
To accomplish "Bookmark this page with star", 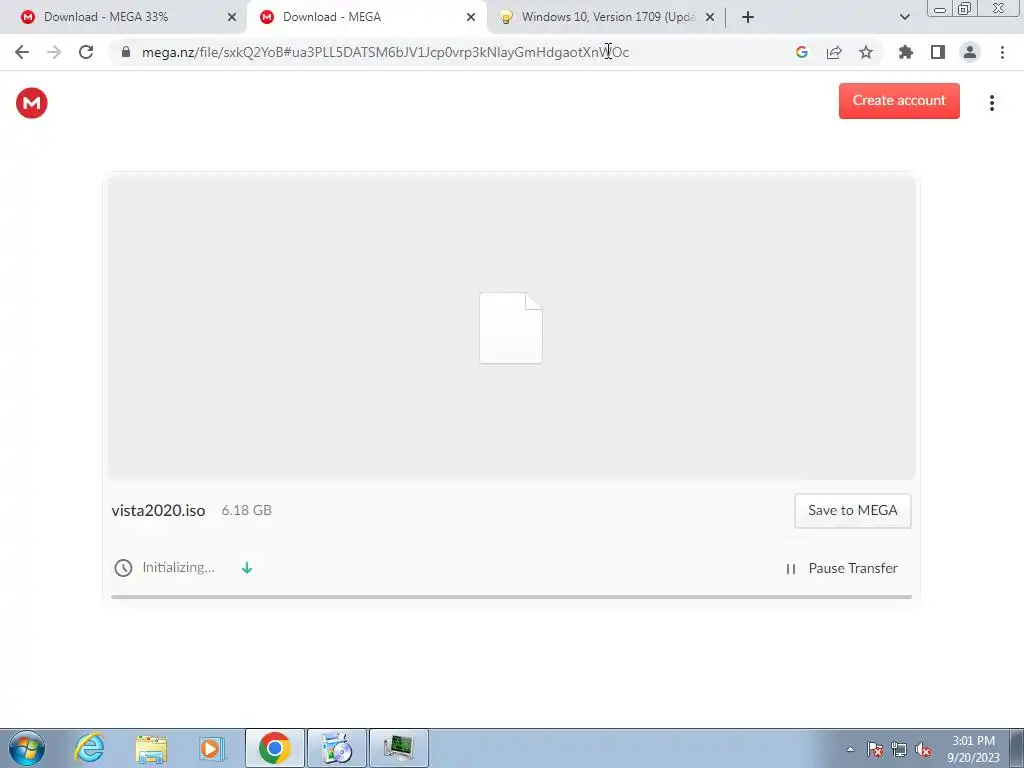I will point(866,52).
